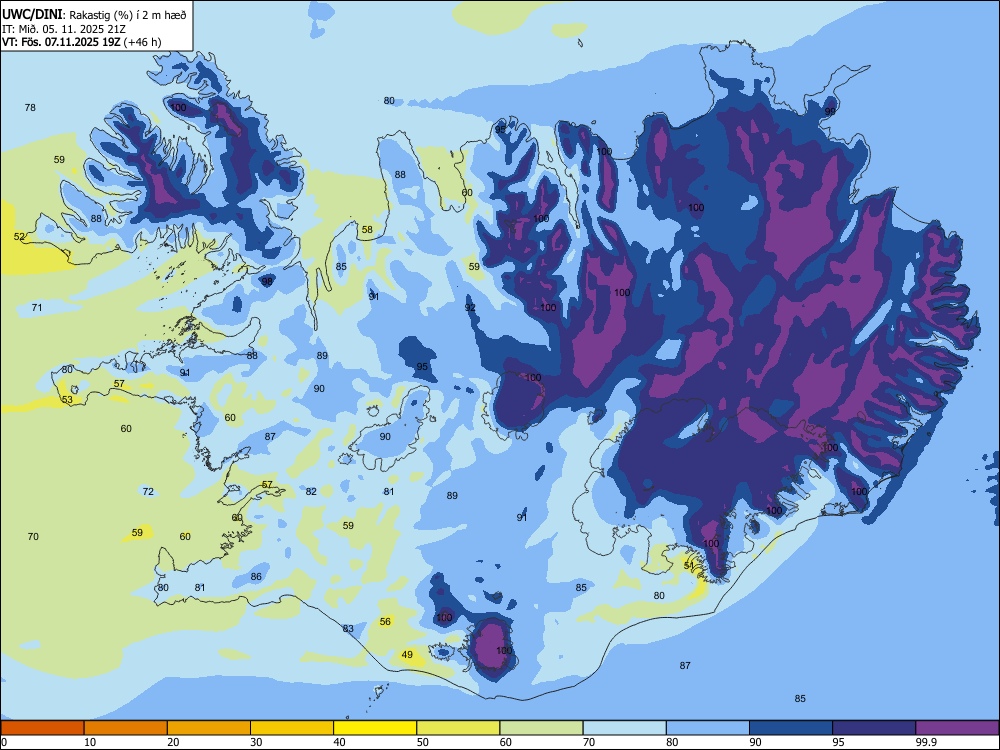Viewport: 1000px width, 750px height.
Task: Click the humidity value '98' on the map
Action: click(267, 281)
